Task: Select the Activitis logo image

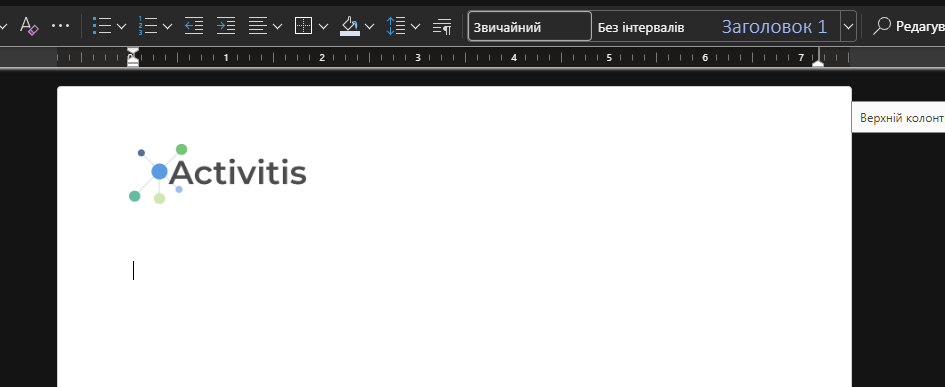Action: click(218, 174)
